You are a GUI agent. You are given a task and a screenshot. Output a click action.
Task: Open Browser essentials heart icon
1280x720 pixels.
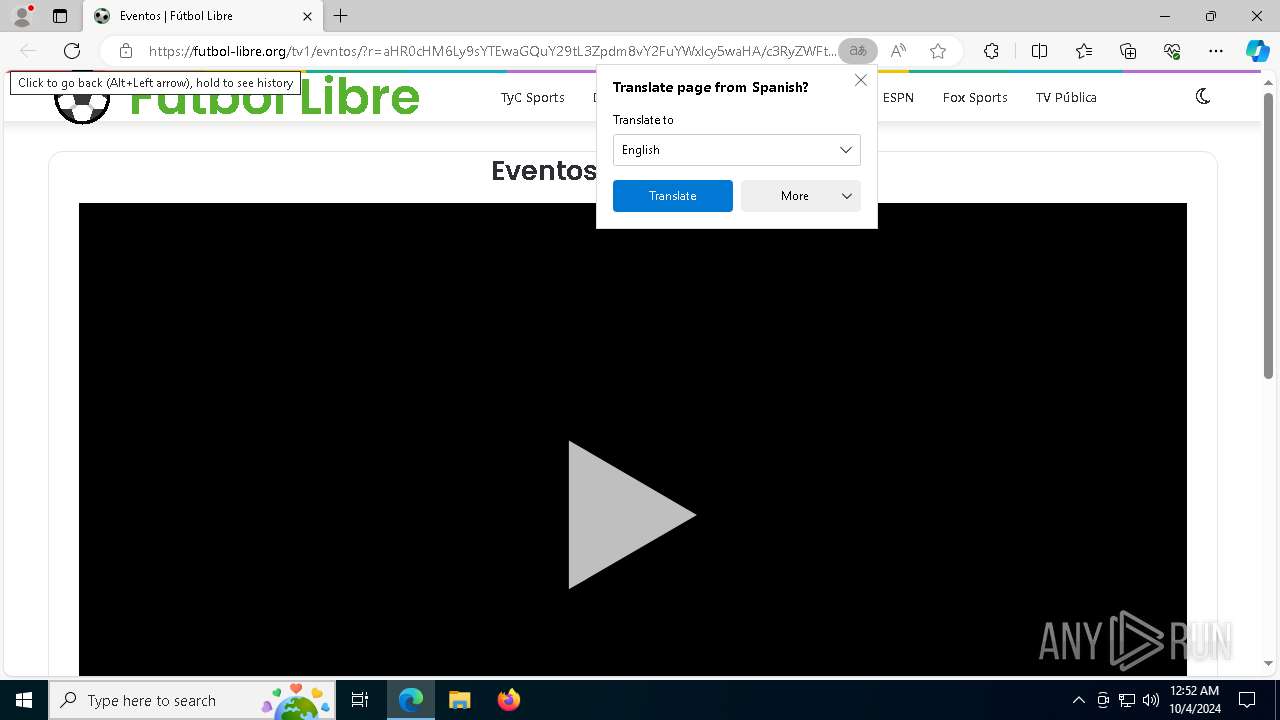coord(1172,51)
